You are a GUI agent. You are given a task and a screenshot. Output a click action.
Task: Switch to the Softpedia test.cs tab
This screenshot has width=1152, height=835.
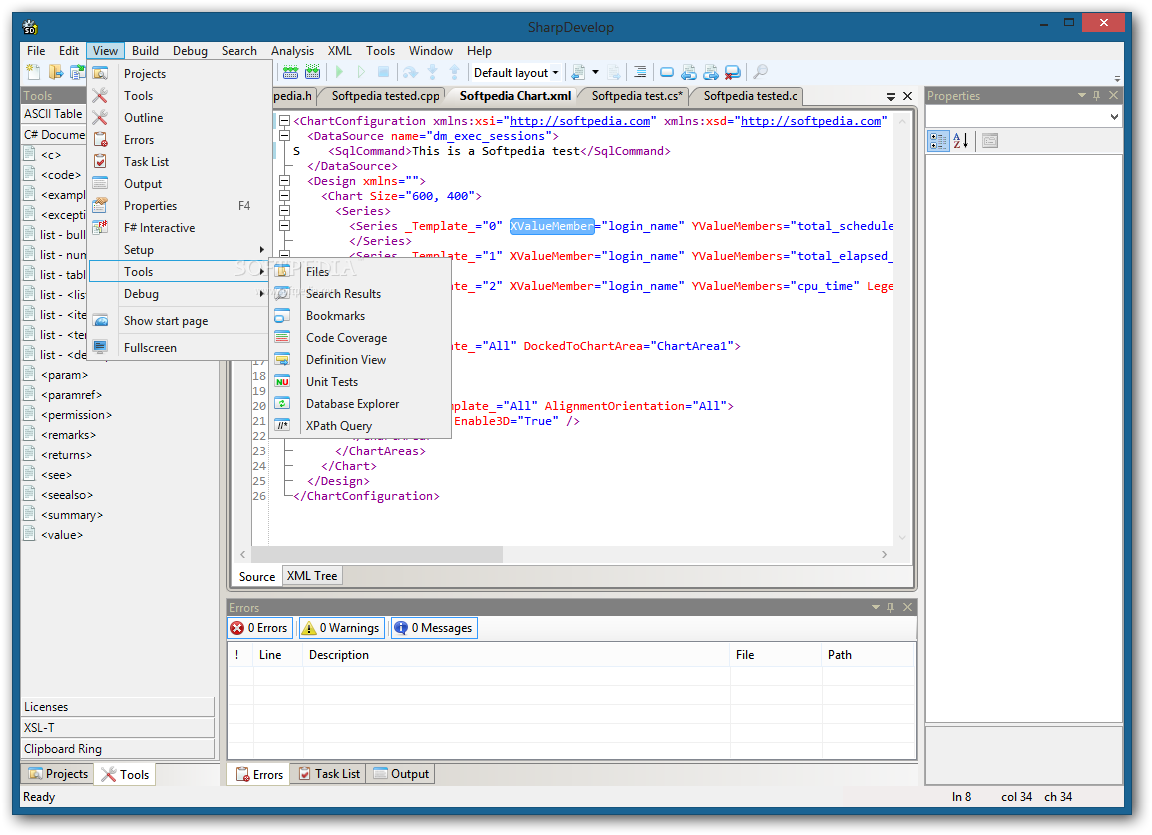636,96
